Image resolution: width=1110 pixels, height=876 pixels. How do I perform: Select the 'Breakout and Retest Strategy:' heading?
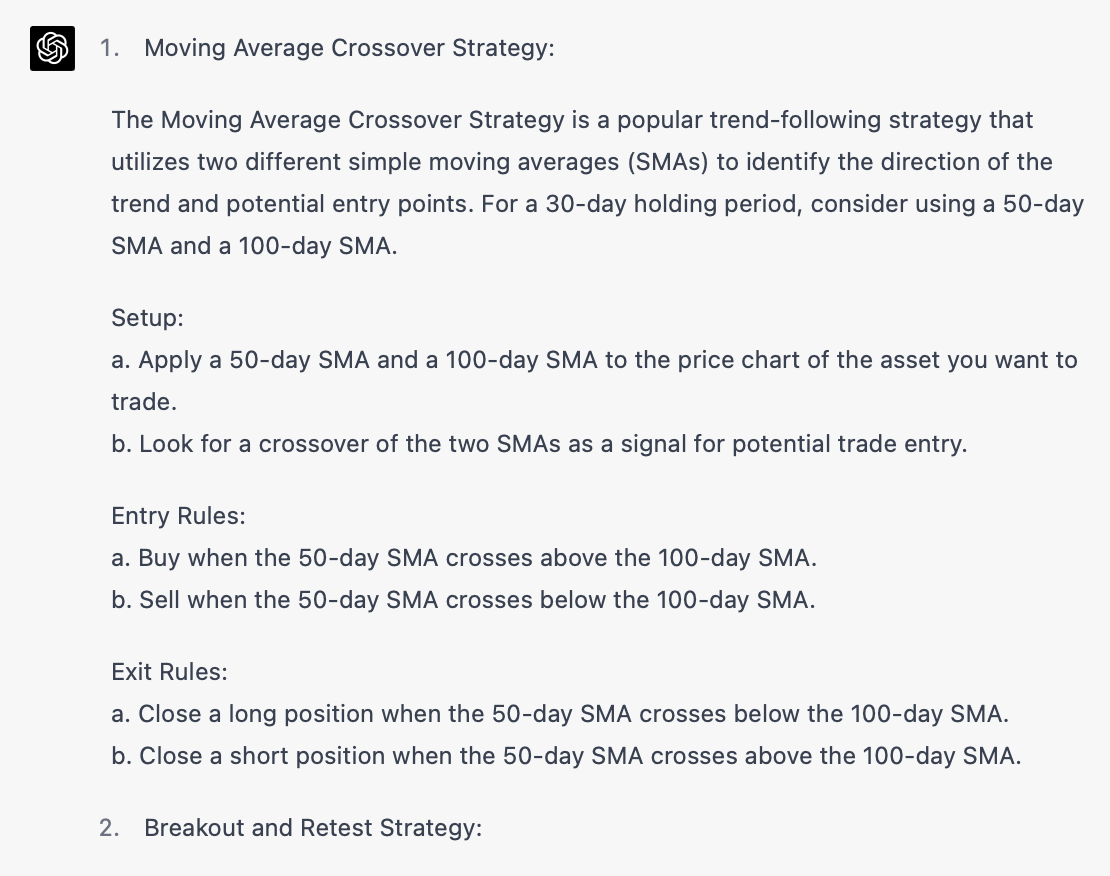pos(313,828)
